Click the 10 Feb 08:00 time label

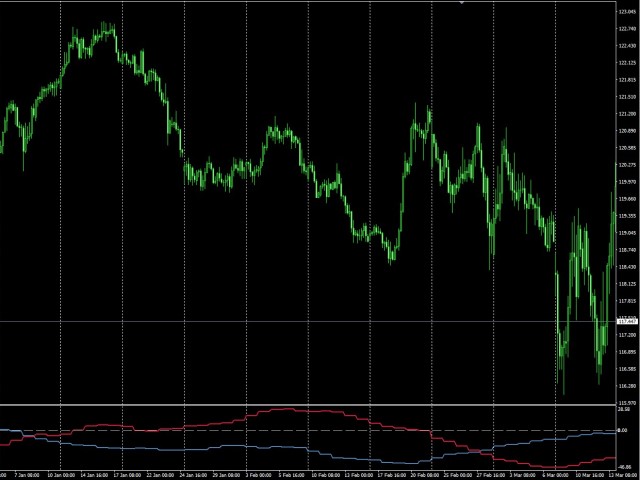(325, 476)
